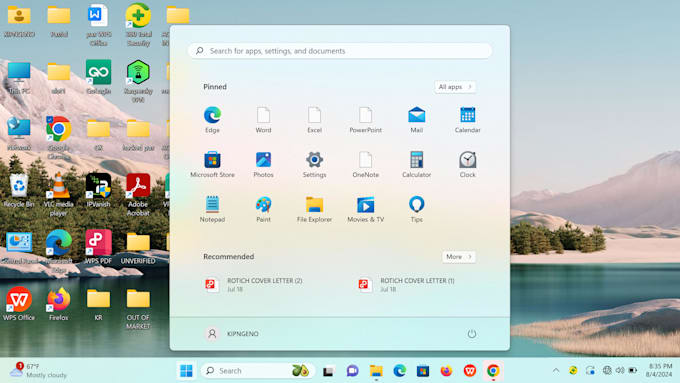This screenshot has height=383, width=680.
Task: Open Task View from the taskbar
Action: 328,371
